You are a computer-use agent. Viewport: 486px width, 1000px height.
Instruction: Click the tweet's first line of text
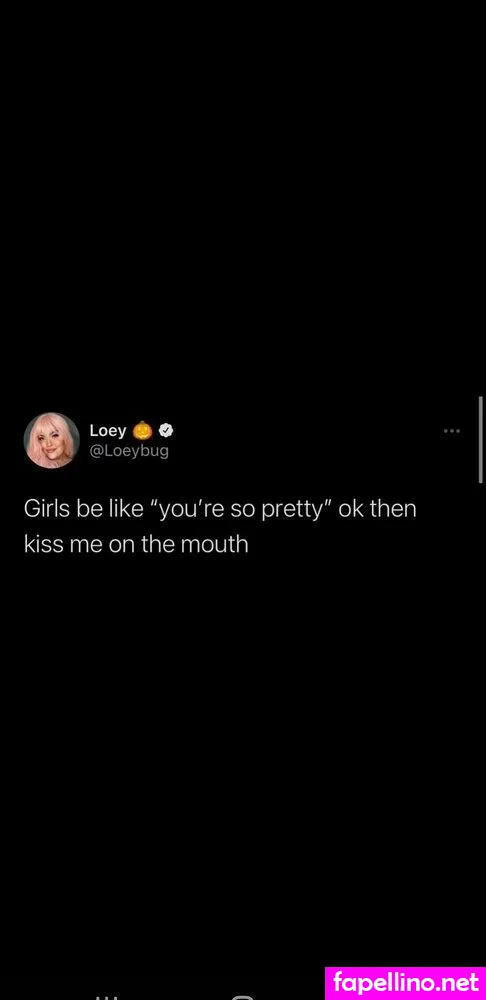[220, 511]
